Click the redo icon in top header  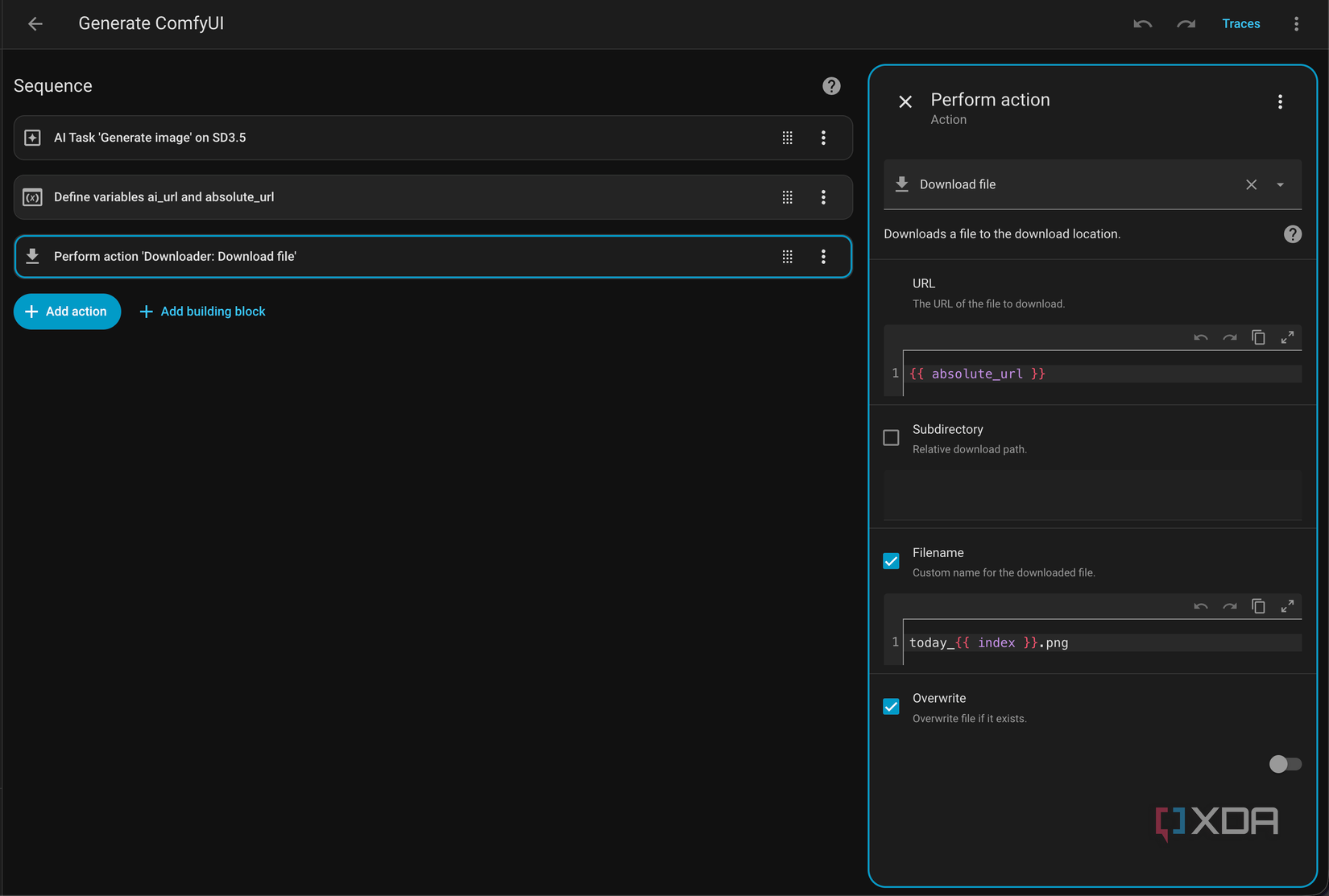[x=1186, y=23]
